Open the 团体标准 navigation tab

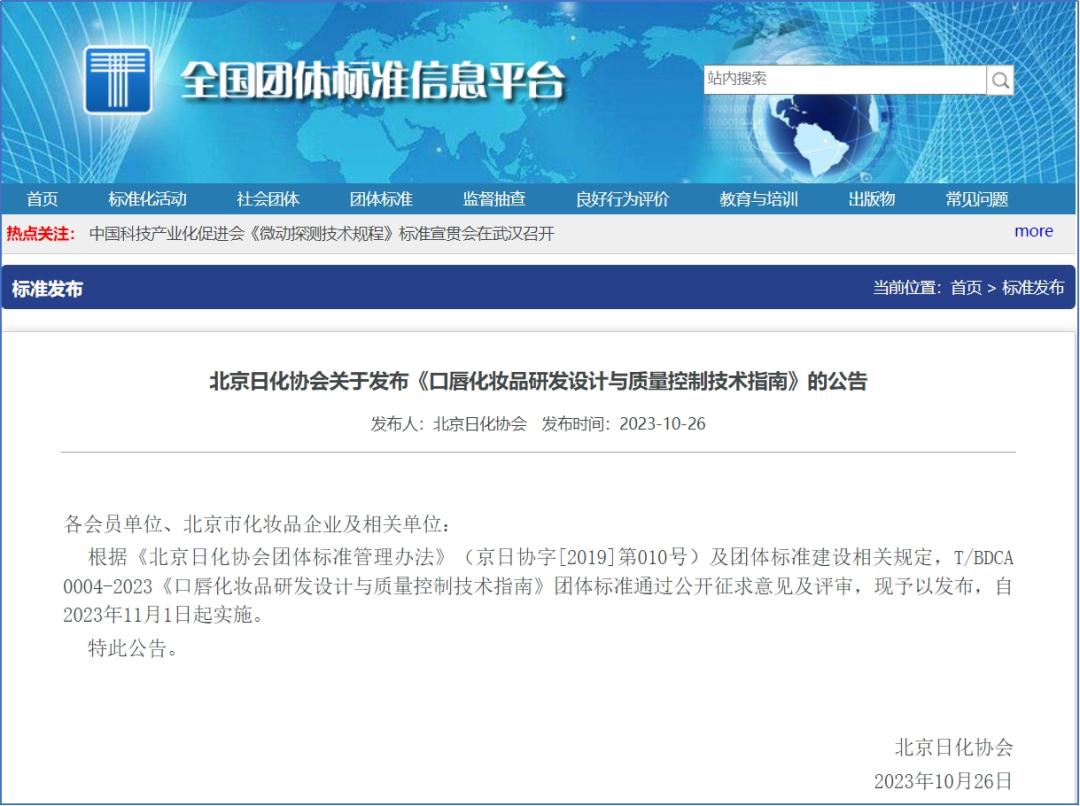[x=381, y=199]
